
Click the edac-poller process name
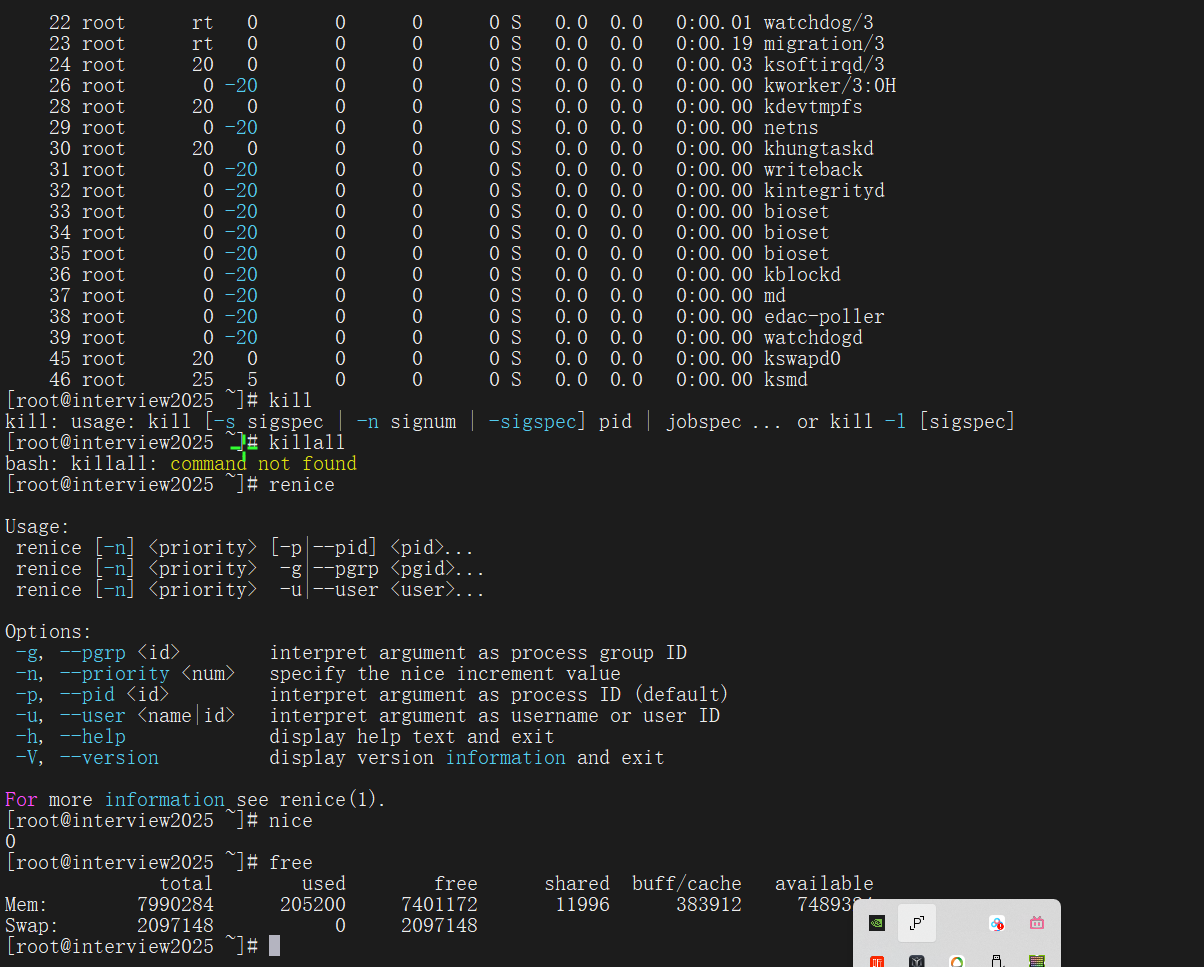(x=824, y=316)
